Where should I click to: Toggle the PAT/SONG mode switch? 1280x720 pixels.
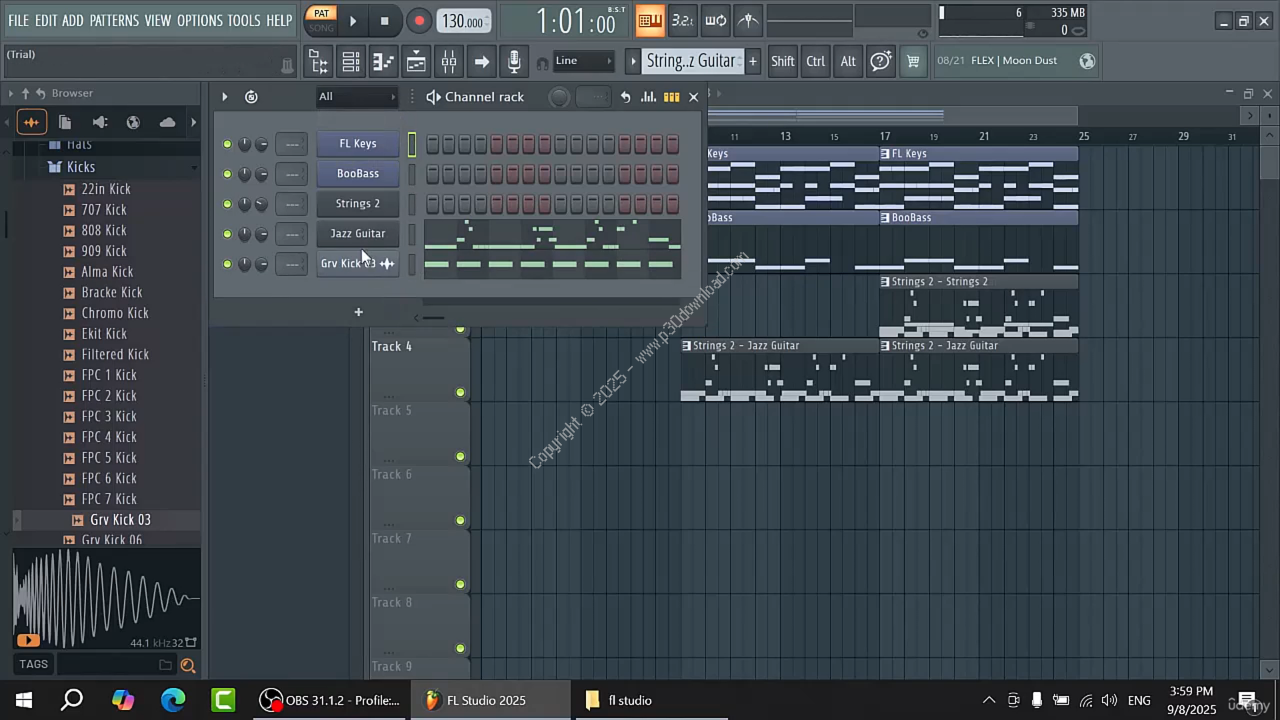321,20
